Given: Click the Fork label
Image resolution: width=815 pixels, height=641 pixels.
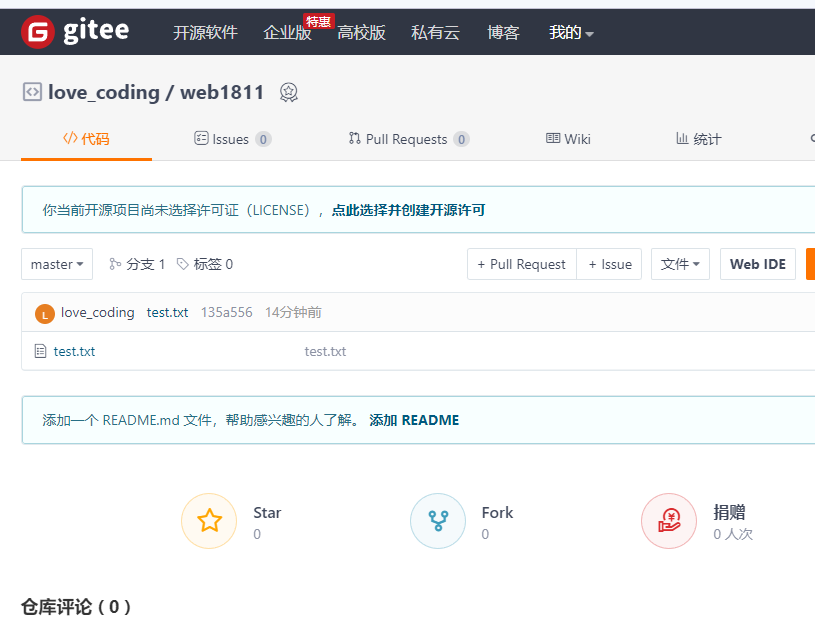Looking at the screenshot, I should tap(497, 513).
